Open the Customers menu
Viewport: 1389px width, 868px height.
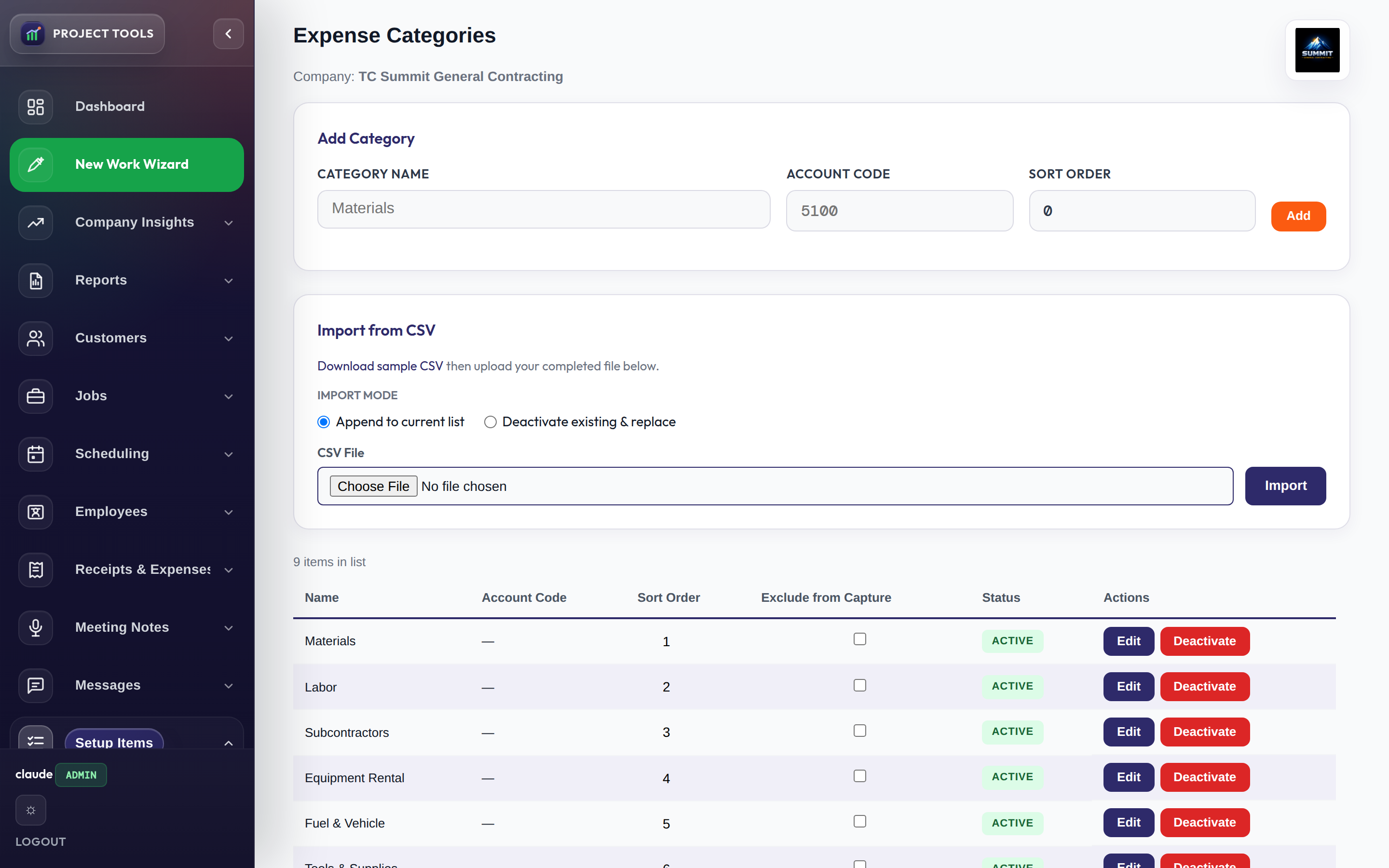[127, 339]
